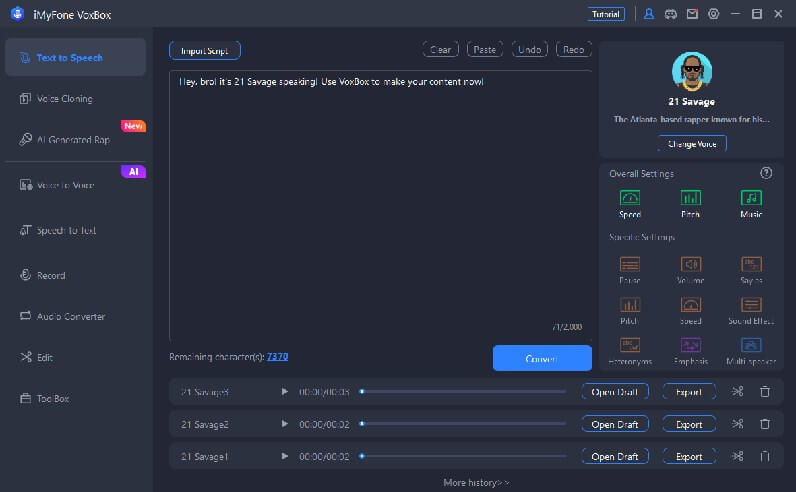Open the settings gear icon
Viewport: 796px width, 492px height.
point(713,14)
